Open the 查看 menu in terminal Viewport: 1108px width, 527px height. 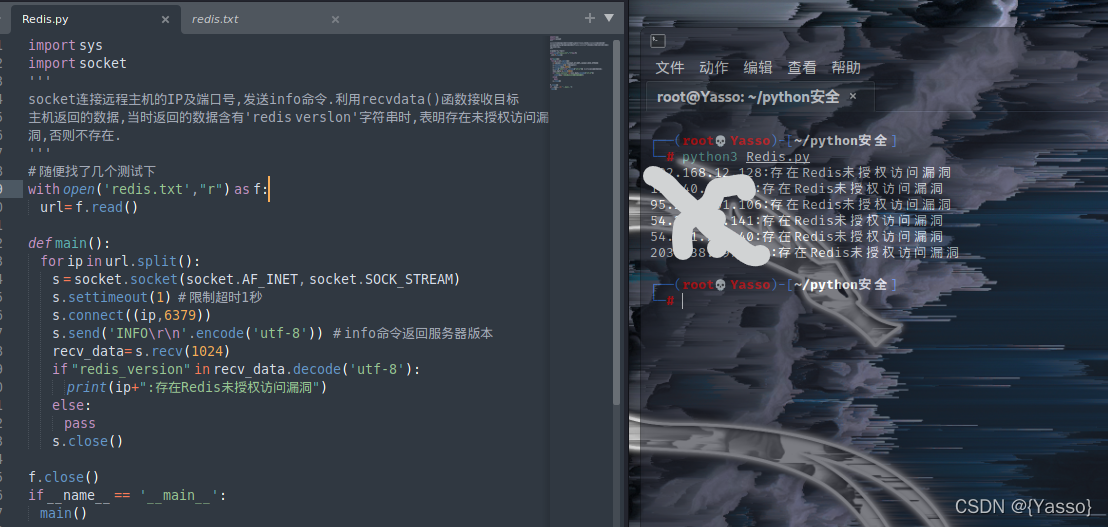point(802,68)
